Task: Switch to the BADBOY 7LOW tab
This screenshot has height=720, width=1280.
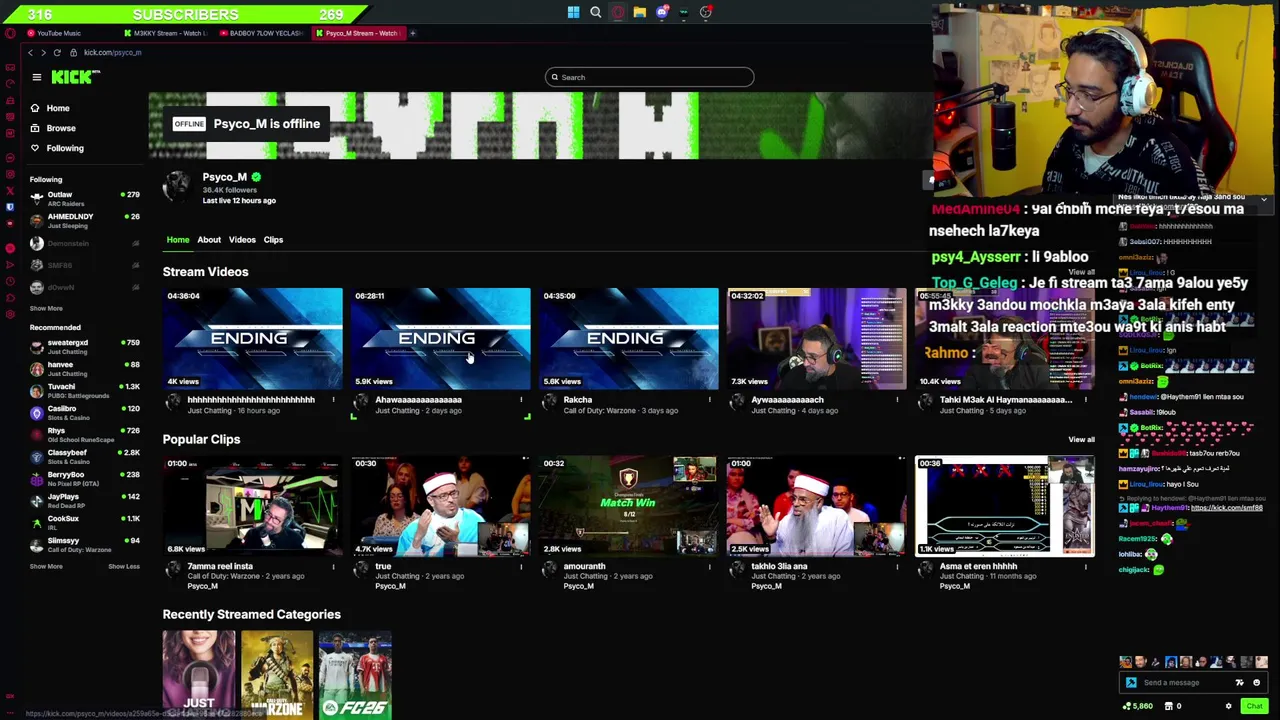Action: (260, 33)
